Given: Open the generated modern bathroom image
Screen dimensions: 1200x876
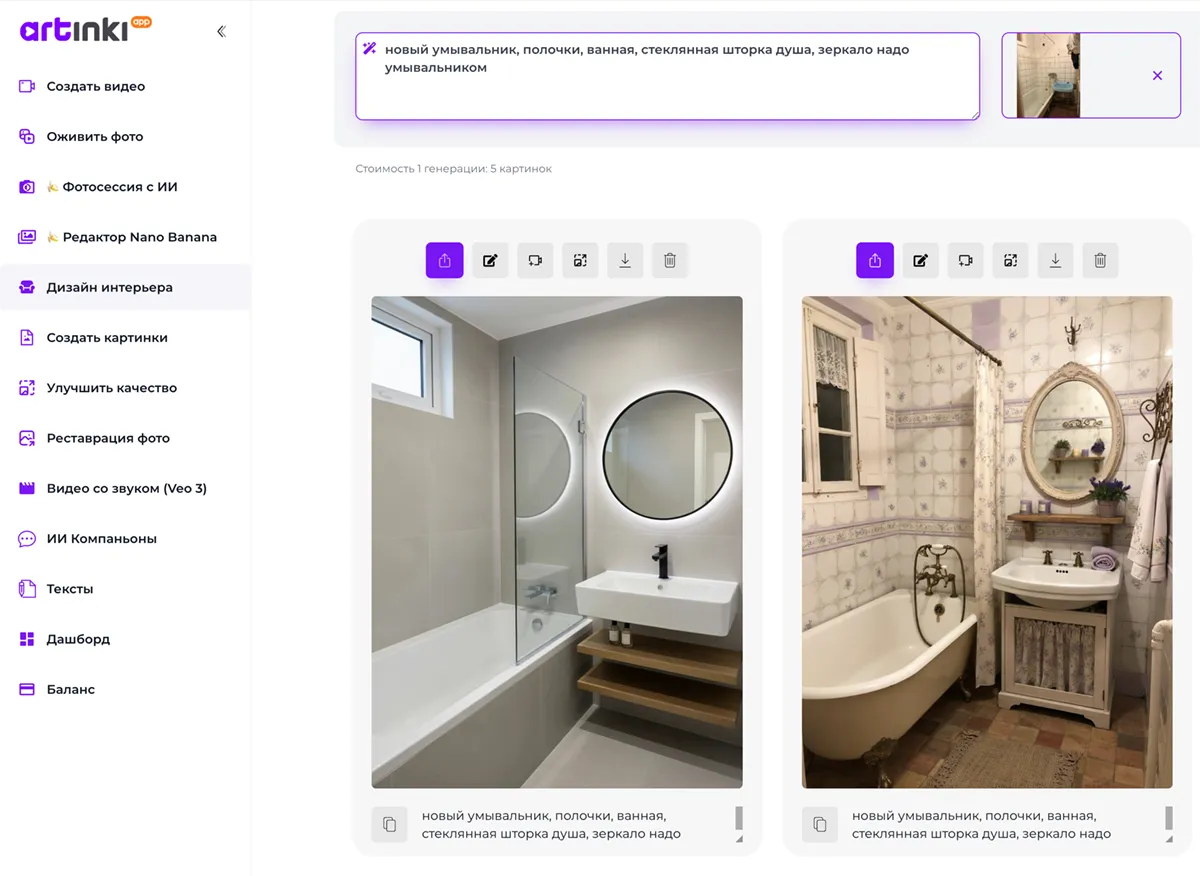Looking at the screenshot, I should tap(557, 542).
